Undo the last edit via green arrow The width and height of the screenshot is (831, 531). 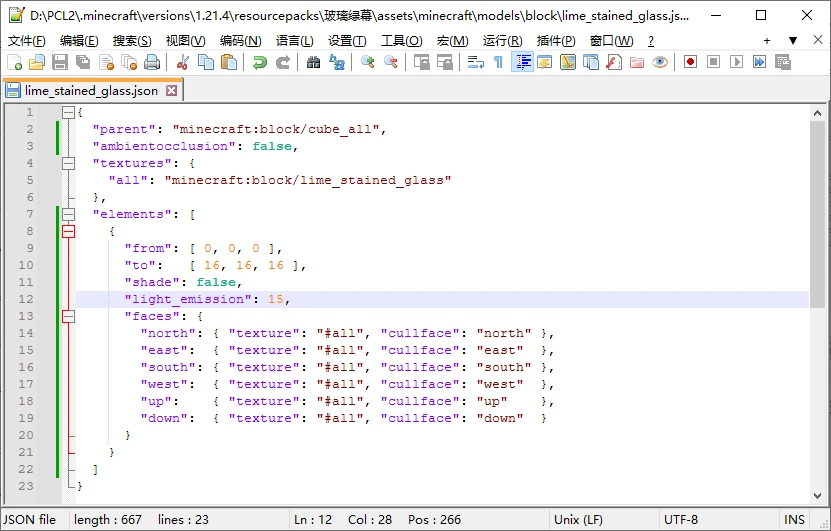[260, 63]
